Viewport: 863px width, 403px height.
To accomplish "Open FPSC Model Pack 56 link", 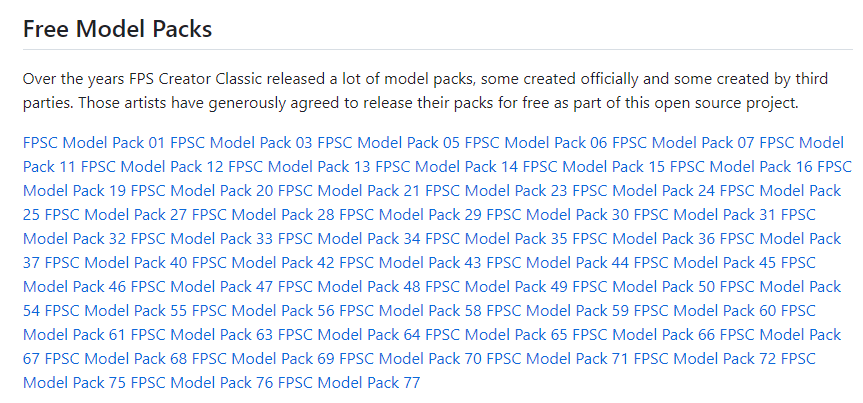I will (263, 310).
